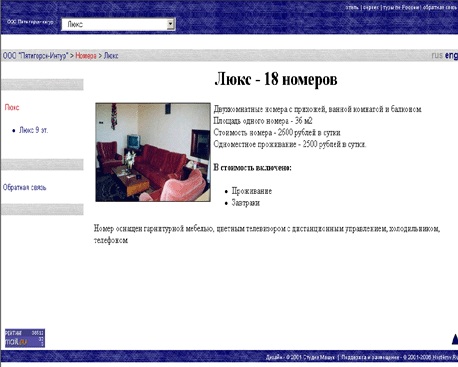Go to туры по России top link
The width and height of the screenshot is (458, 367).
[x=401, y=7]
